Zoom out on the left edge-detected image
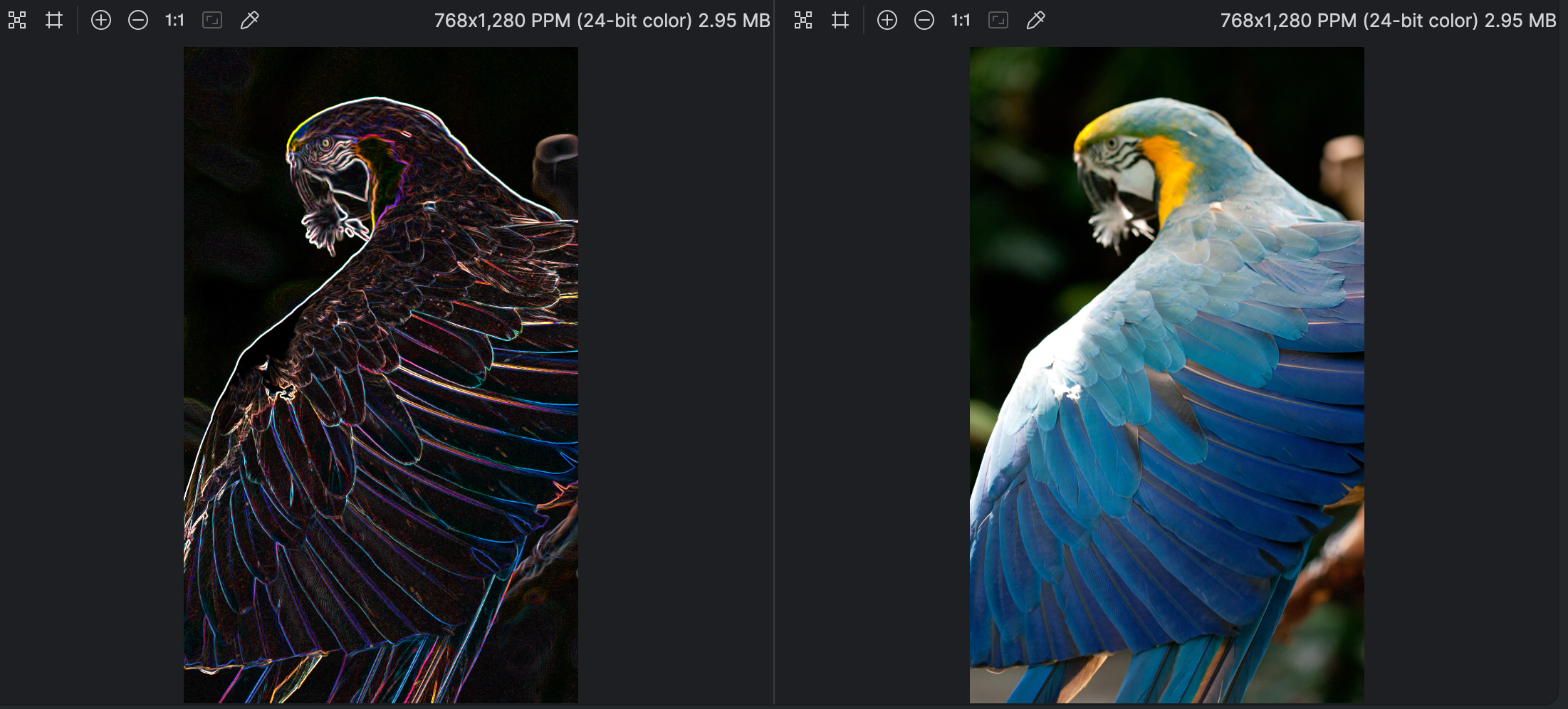The image size is (1568, 709). tap(138, 20)
